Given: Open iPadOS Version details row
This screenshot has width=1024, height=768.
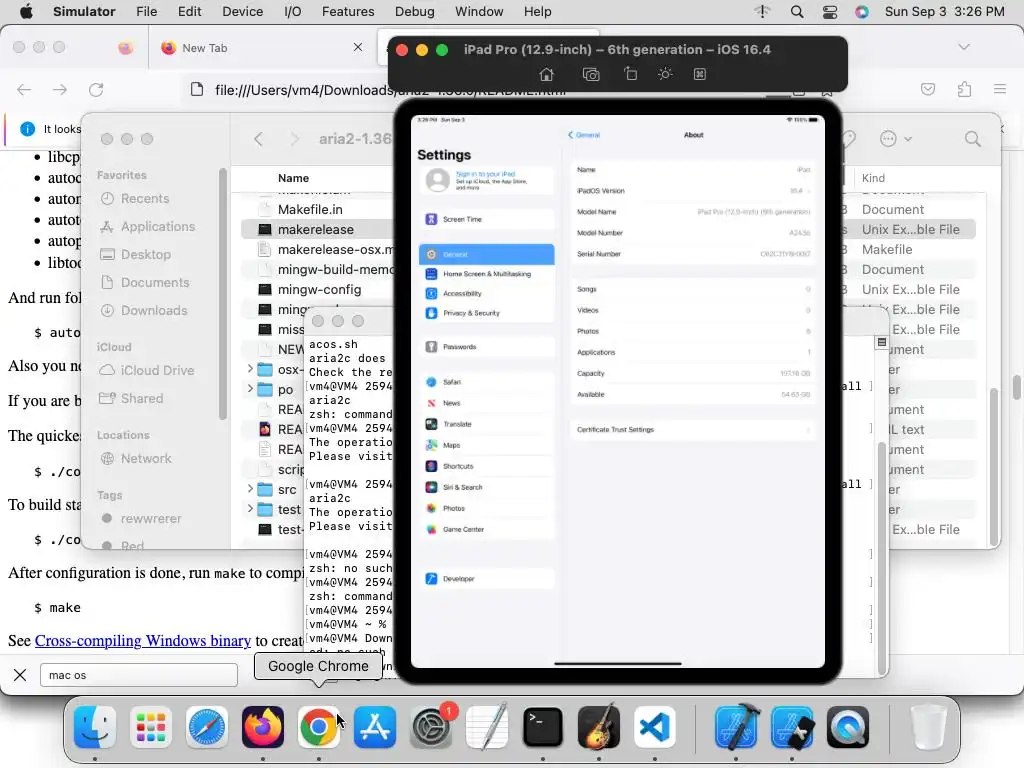Looking at the screenshot, I should click(x=693, y=191).
